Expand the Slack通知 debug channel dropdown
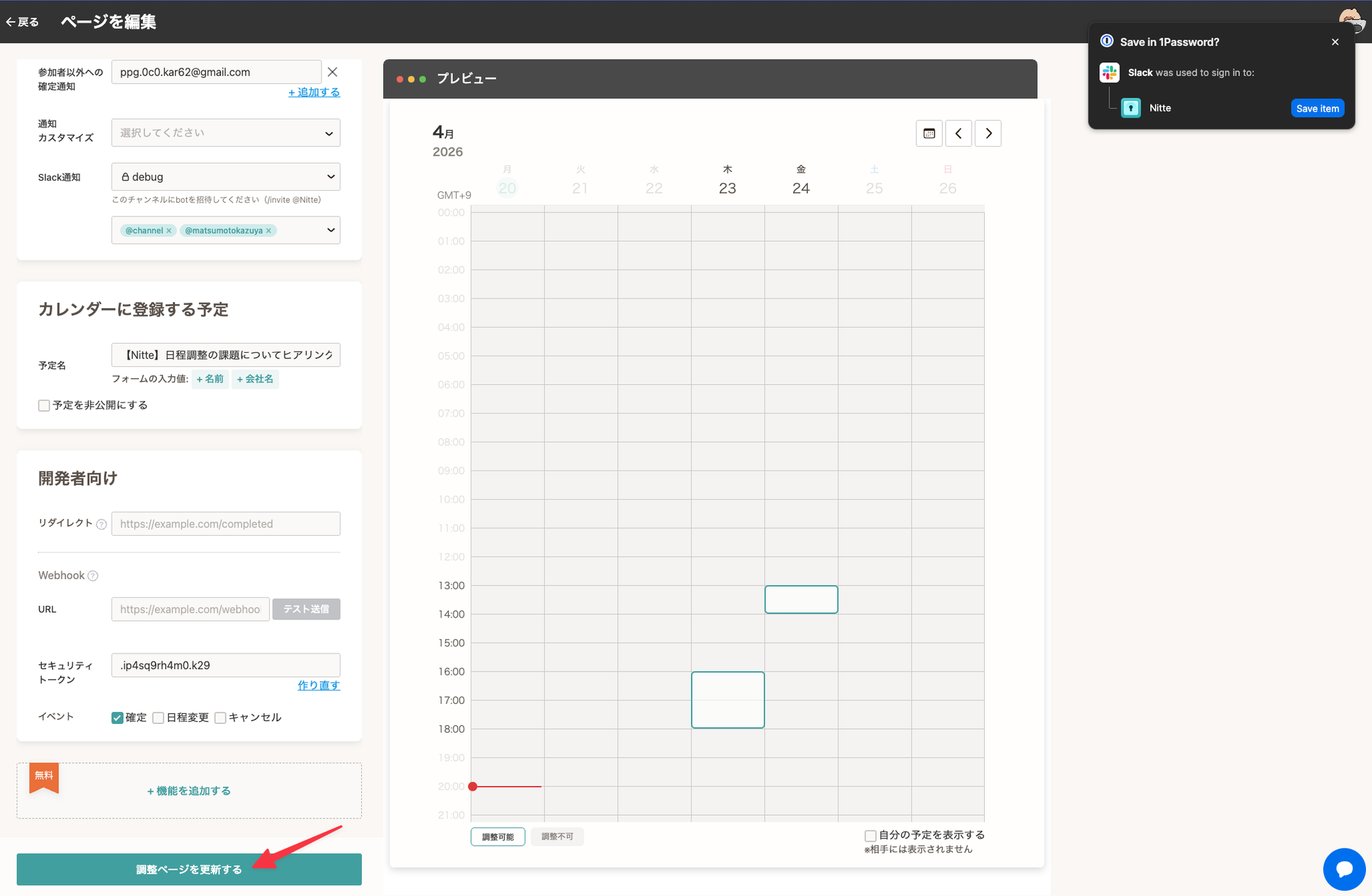 pyautogui.click(x=226, y=177)
